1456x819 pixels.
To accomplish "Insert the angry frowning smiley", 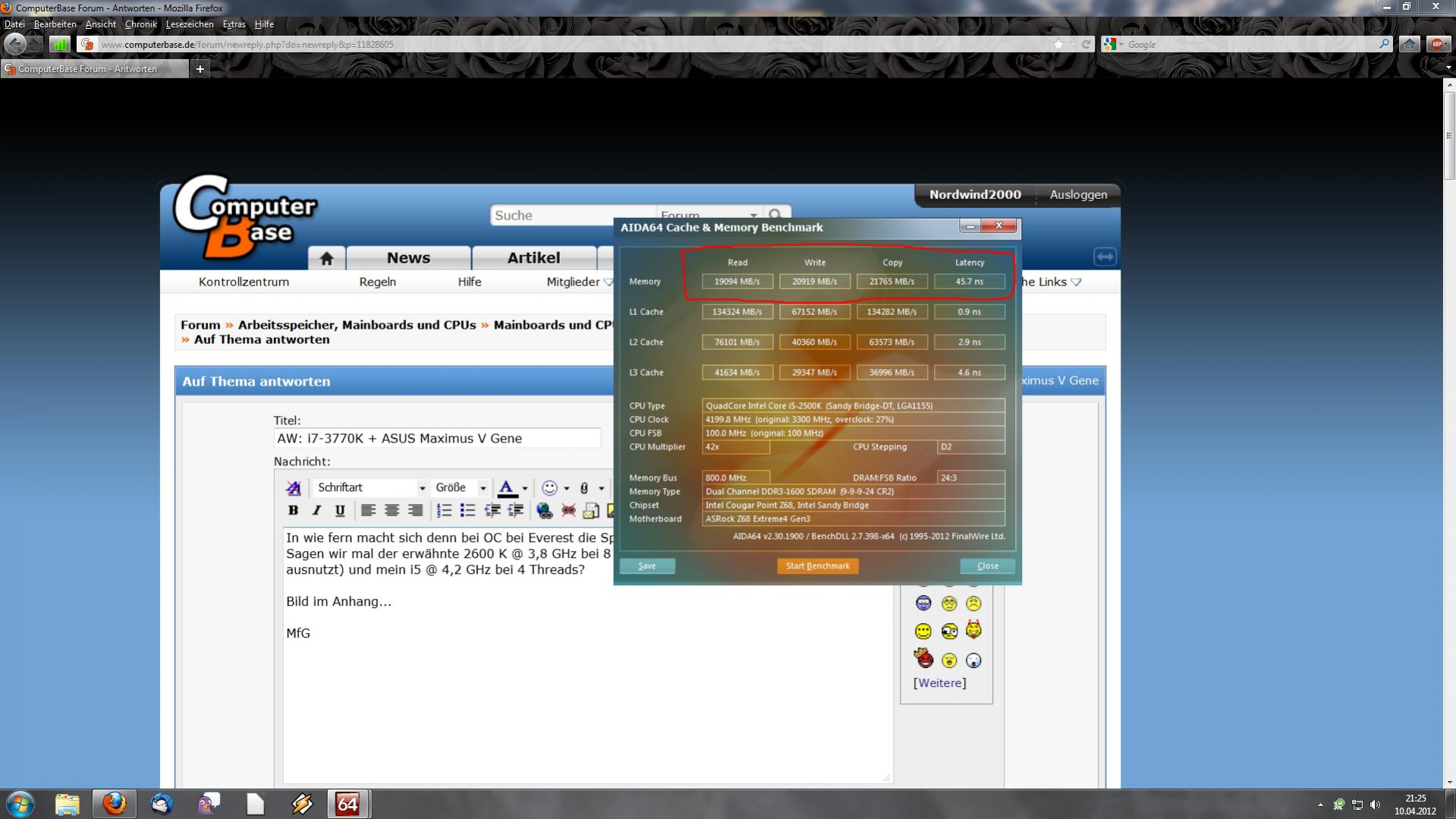I will 973,603.
